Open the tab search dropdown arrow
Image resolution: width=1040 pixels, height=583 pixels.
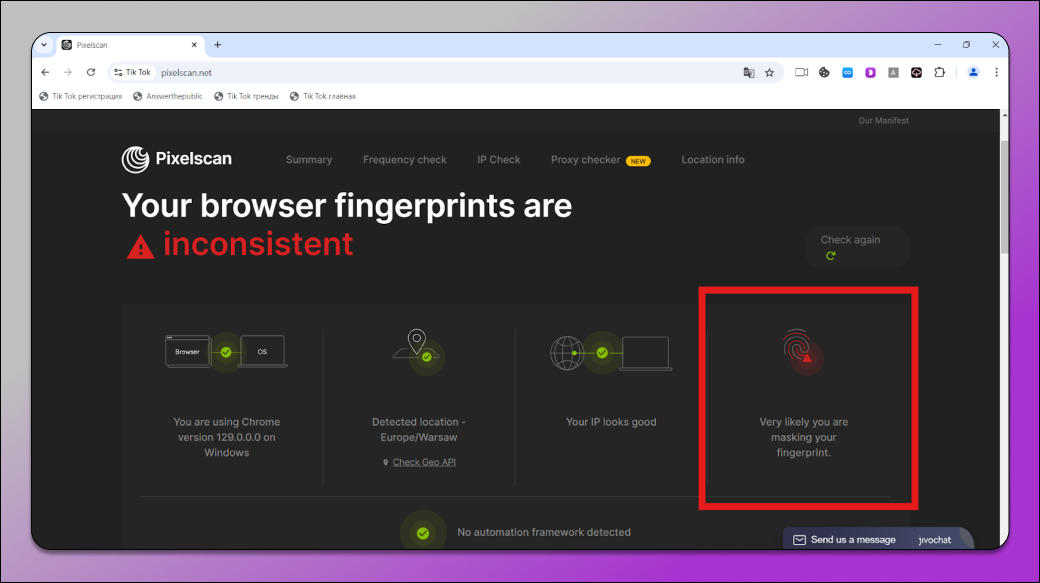[x=44, y=45]
